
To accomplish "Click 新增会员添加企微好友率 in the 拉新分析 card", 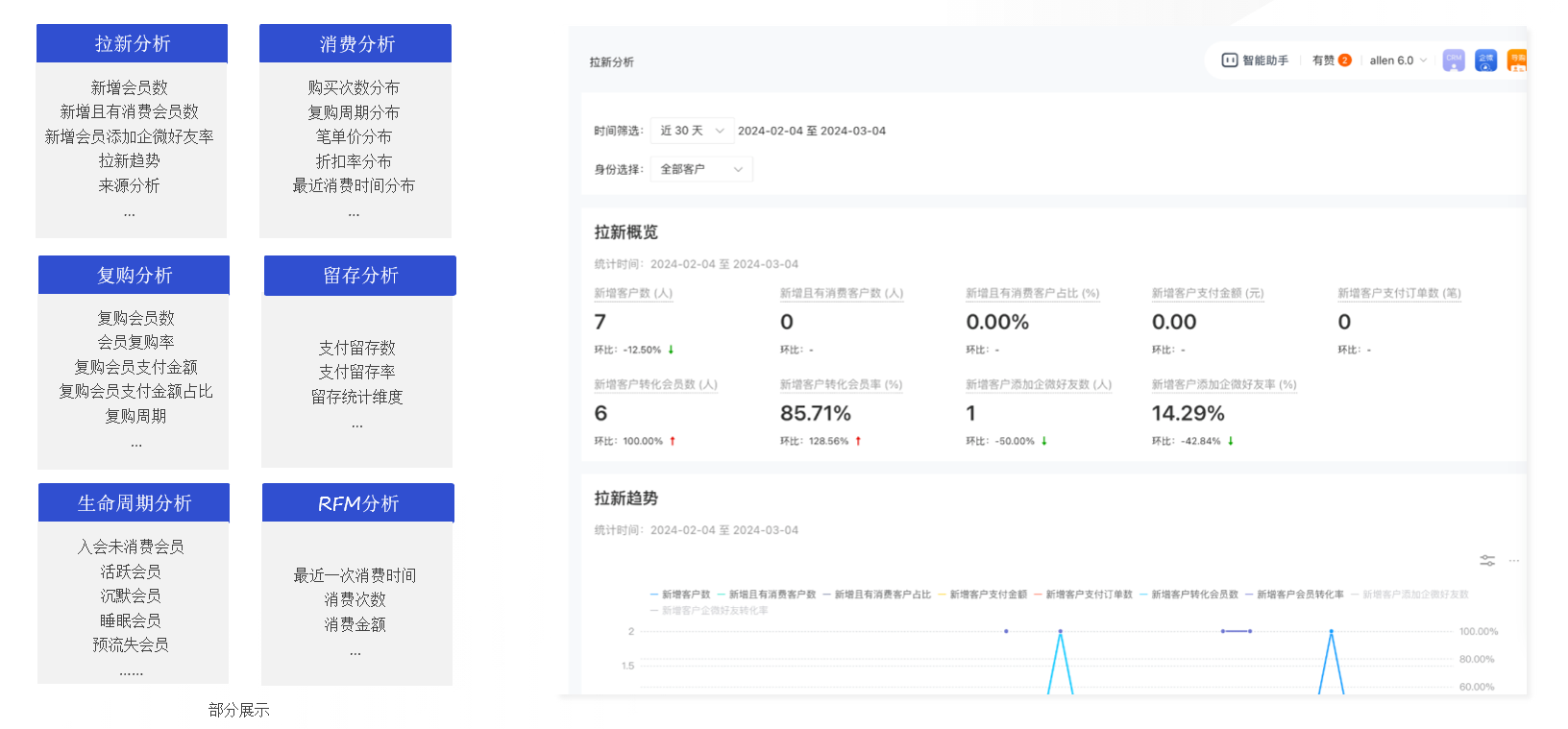I will 130,136.
